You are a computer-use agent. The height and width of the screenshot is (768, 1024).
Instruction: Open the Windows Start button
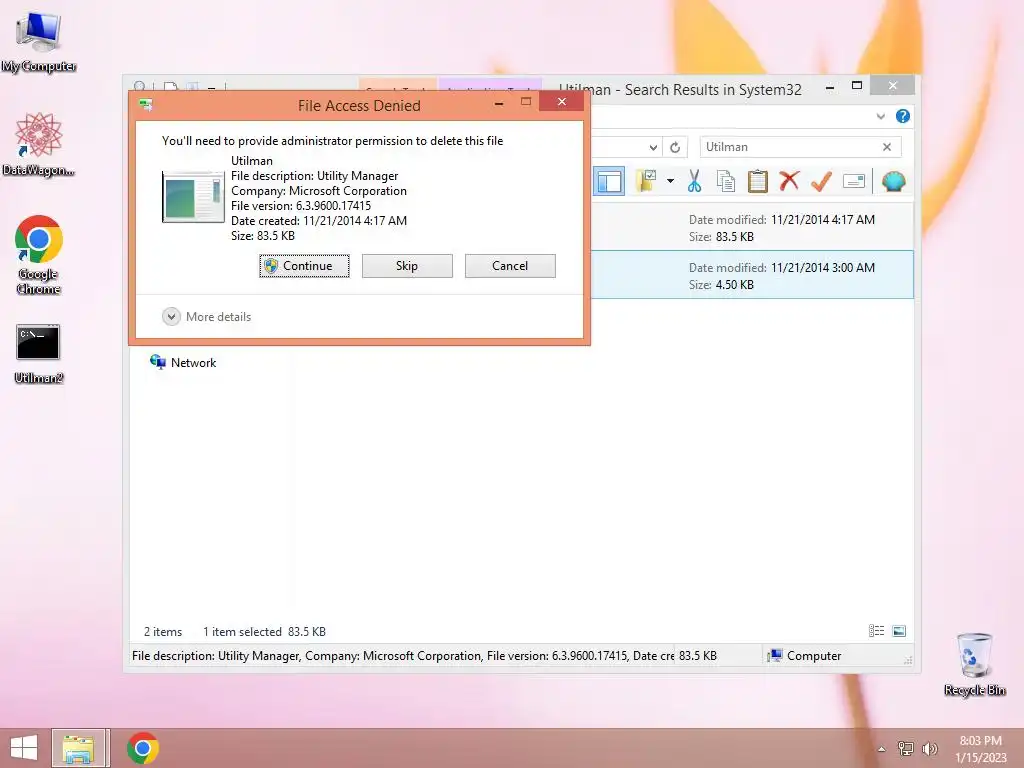point(24,748)
